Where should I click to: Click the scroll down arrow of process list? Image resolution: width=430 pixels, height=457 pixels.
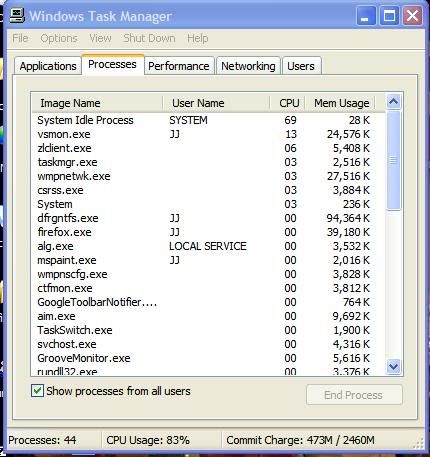(394, 367)
